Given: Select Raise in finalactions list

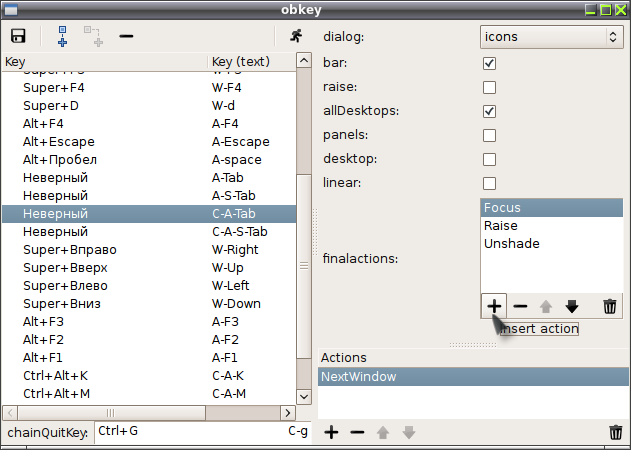Looking at the screenshot, I should pos(551,225).
